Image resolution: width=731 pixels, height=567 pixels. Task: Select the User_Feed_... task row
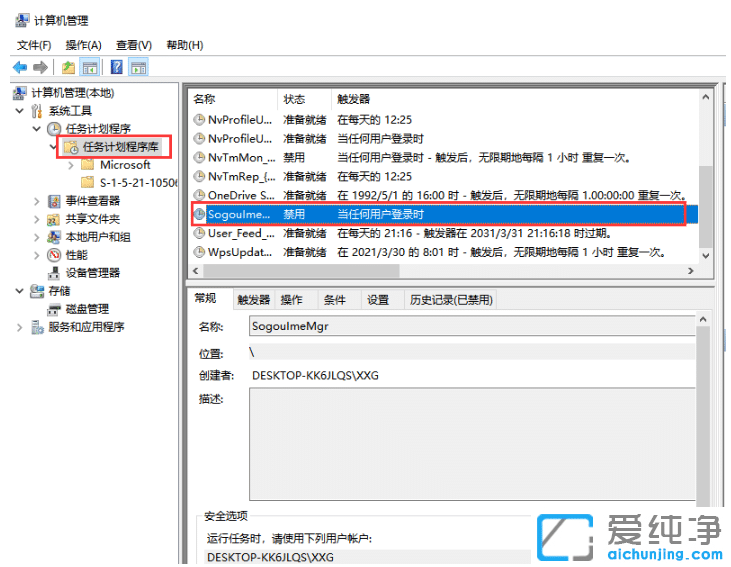tap(444, 233)
